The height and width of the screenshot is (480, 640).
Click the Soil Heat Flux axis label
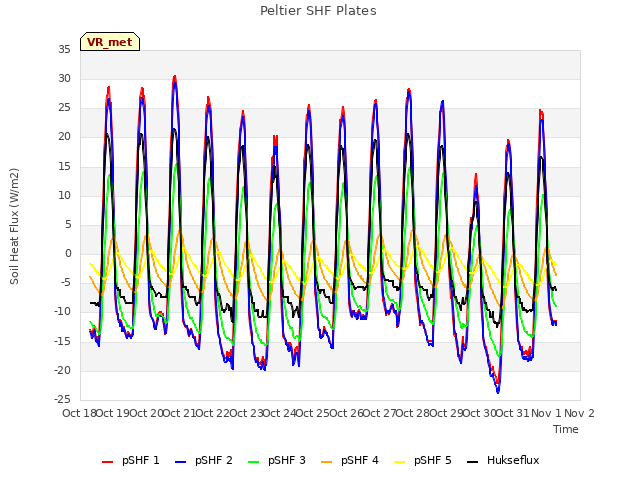[x=14, y=226]
